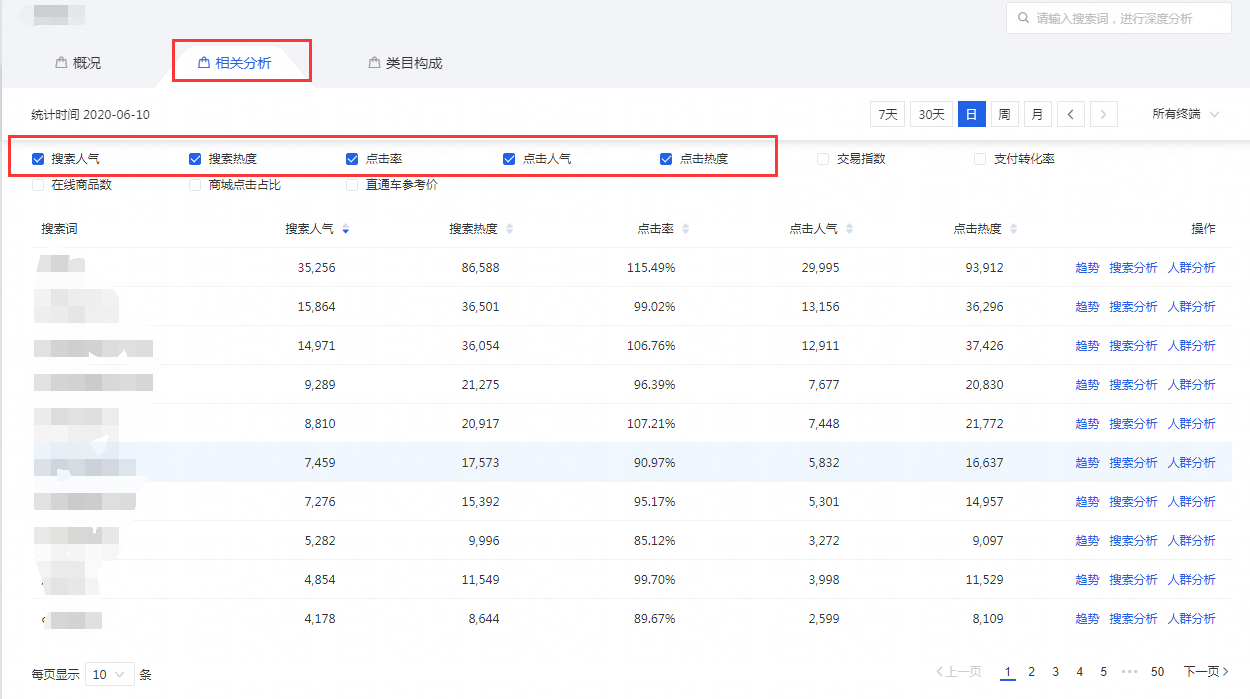Sort by 搜索热度 column arrow
Screen dimensions: 1250x699
pyautogui.click(x=509, y=229)
